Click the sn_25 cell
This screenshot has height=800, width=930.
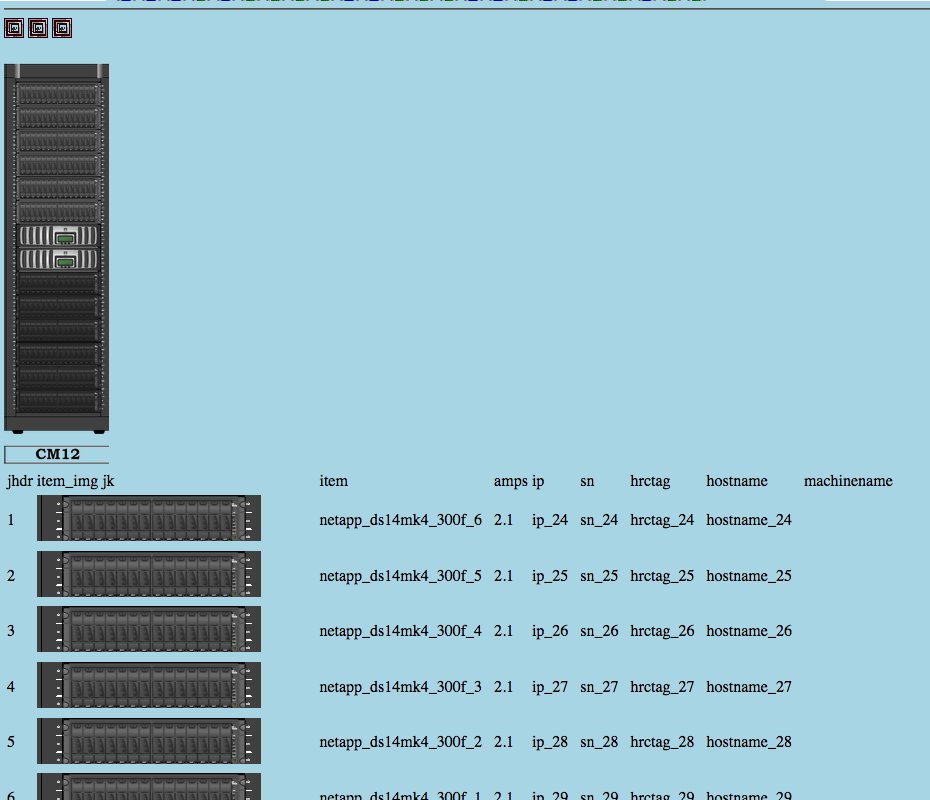(x=599, y=576)
